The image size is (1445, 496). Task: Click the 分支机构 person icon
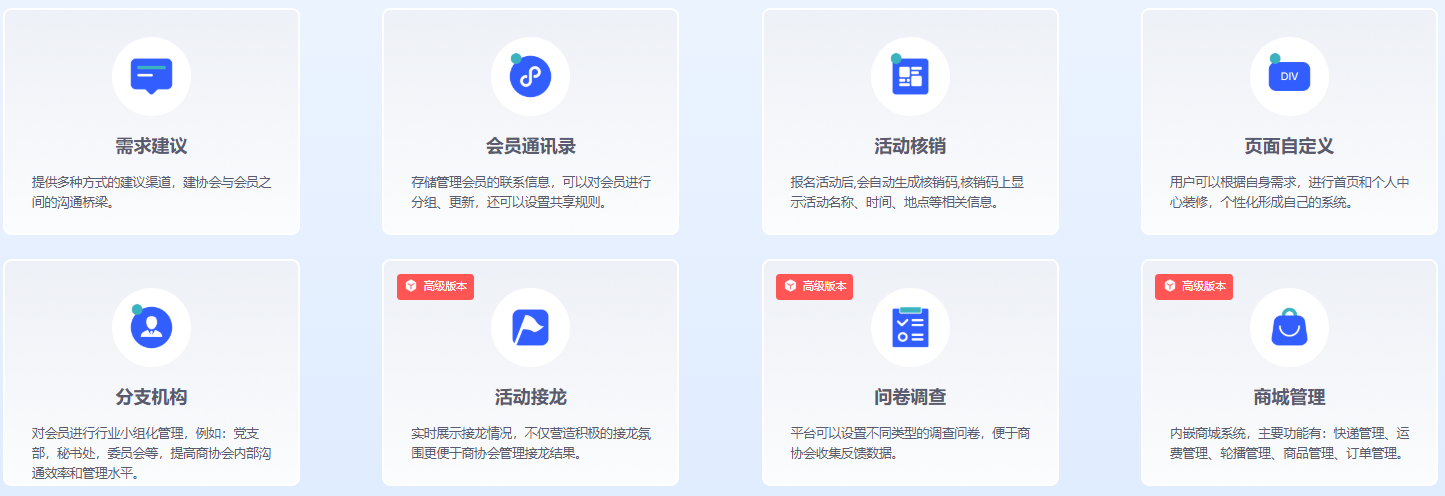tap(151, 327)
